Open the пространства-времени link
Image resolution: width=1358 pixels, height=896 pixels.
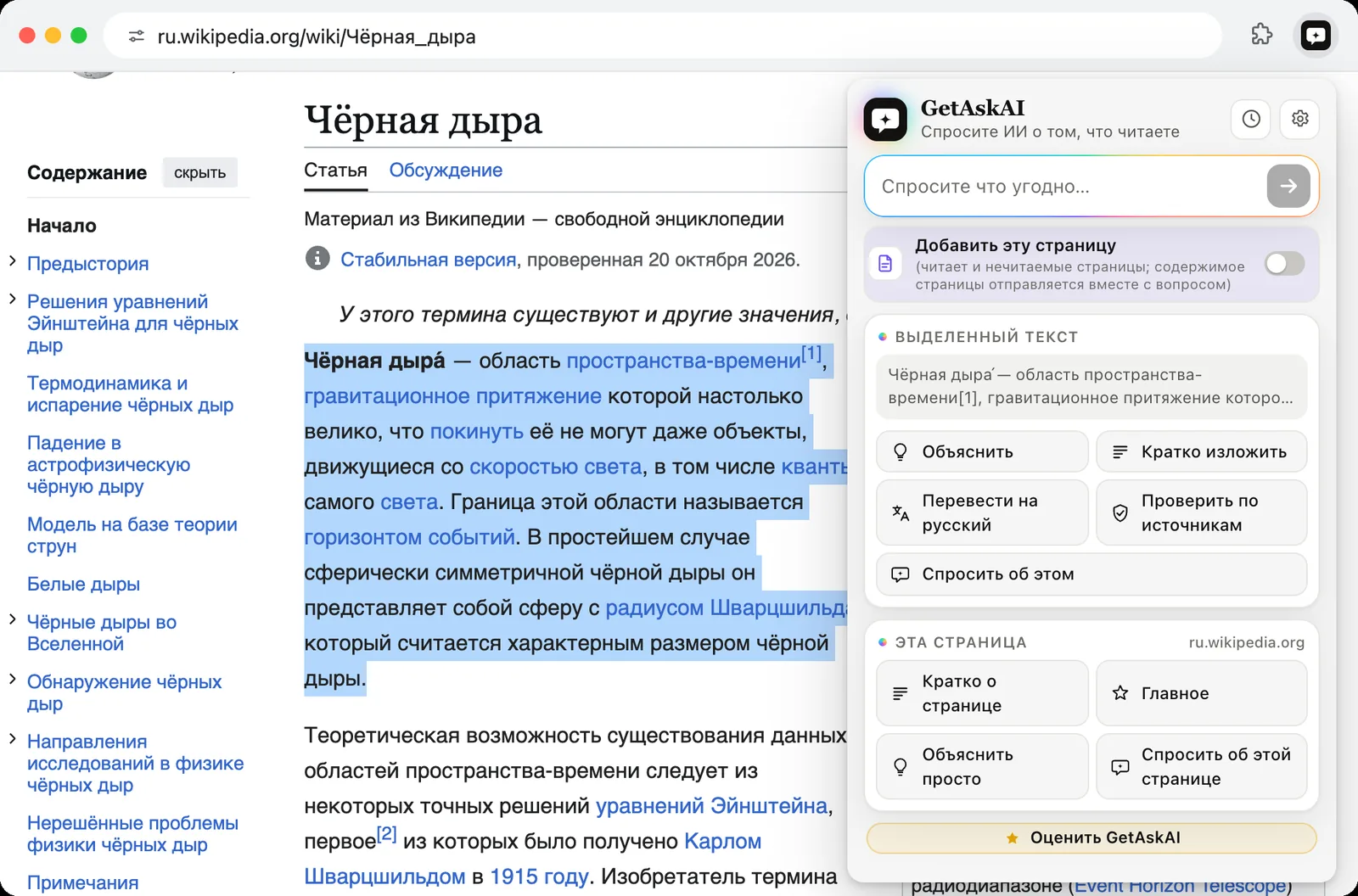pos(683,361)
